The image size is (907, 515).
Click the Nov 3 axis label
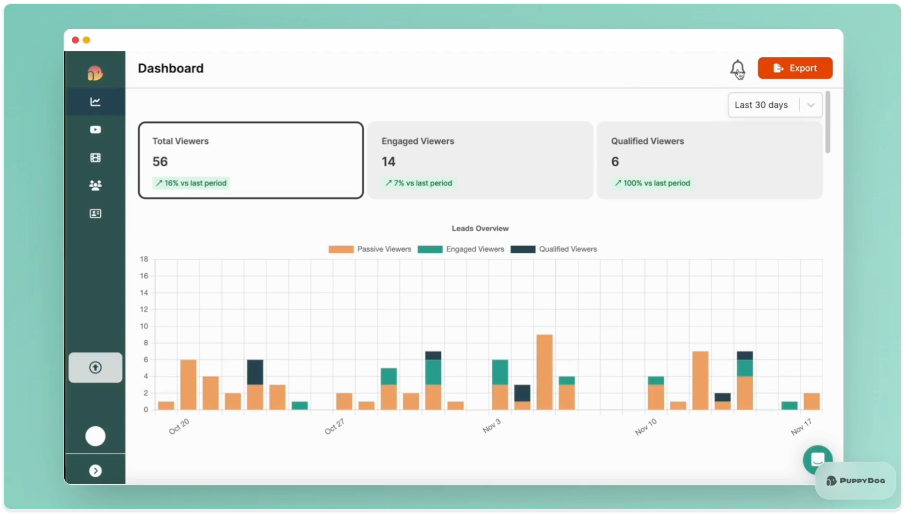pos(492,426)
